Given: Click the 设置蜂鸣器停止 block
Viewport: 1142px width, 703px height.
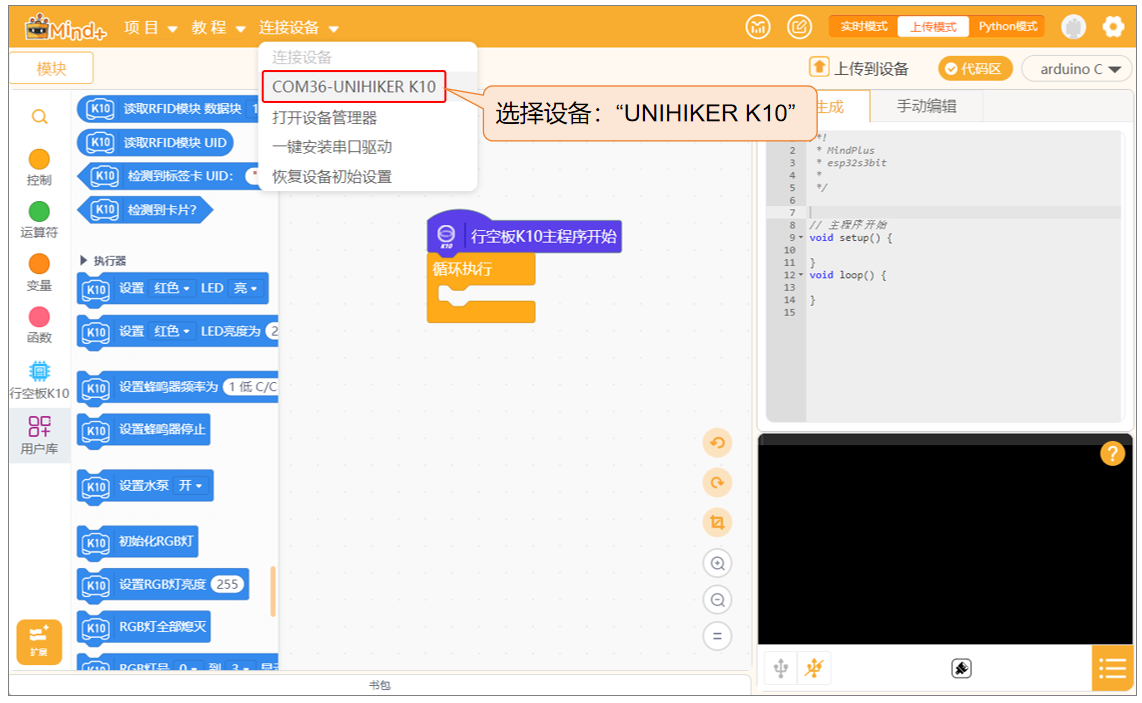Looking at the screenshot, I should (144, 429).
